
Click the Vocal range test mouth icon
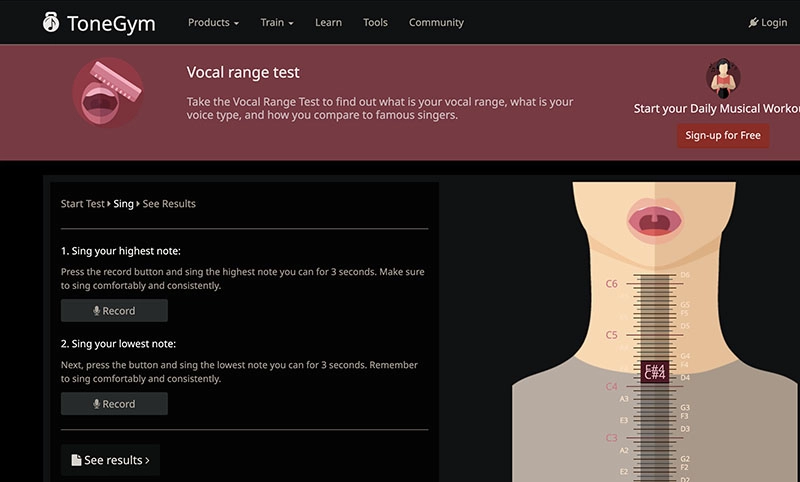(x=107, y=93)
